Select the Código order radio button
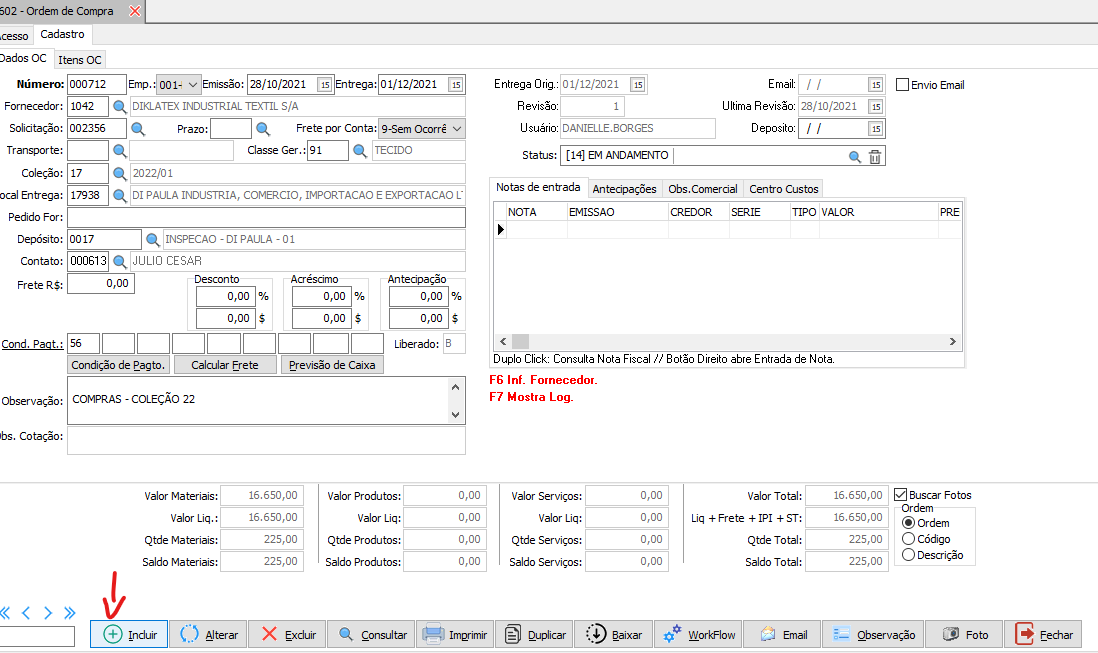Screen dimensions: 1098x653 (908, 539)
